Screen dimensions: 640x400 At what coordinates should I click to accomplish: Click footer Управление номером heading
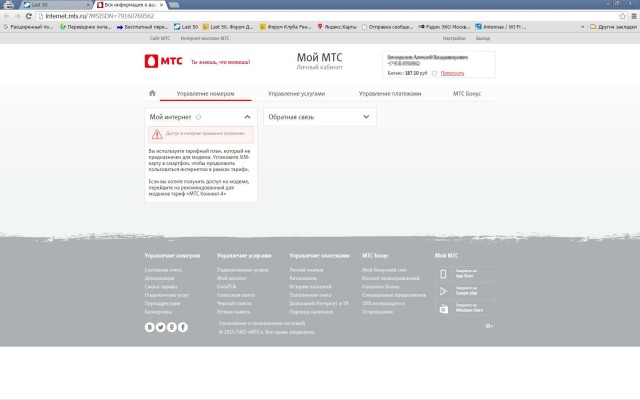(x=172, y=256)
